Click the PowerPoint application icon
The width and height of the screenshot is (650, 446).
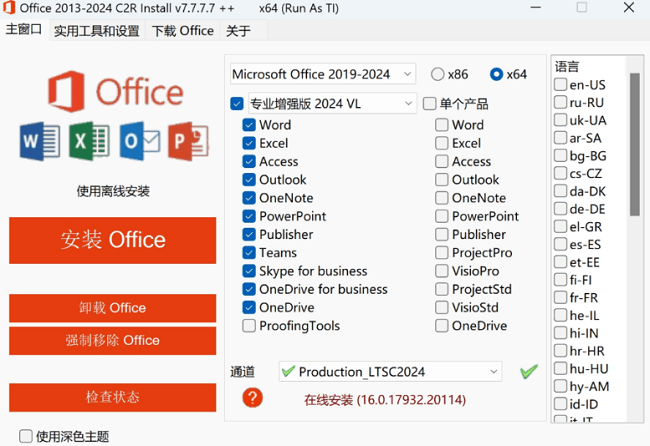coord(189,141)
